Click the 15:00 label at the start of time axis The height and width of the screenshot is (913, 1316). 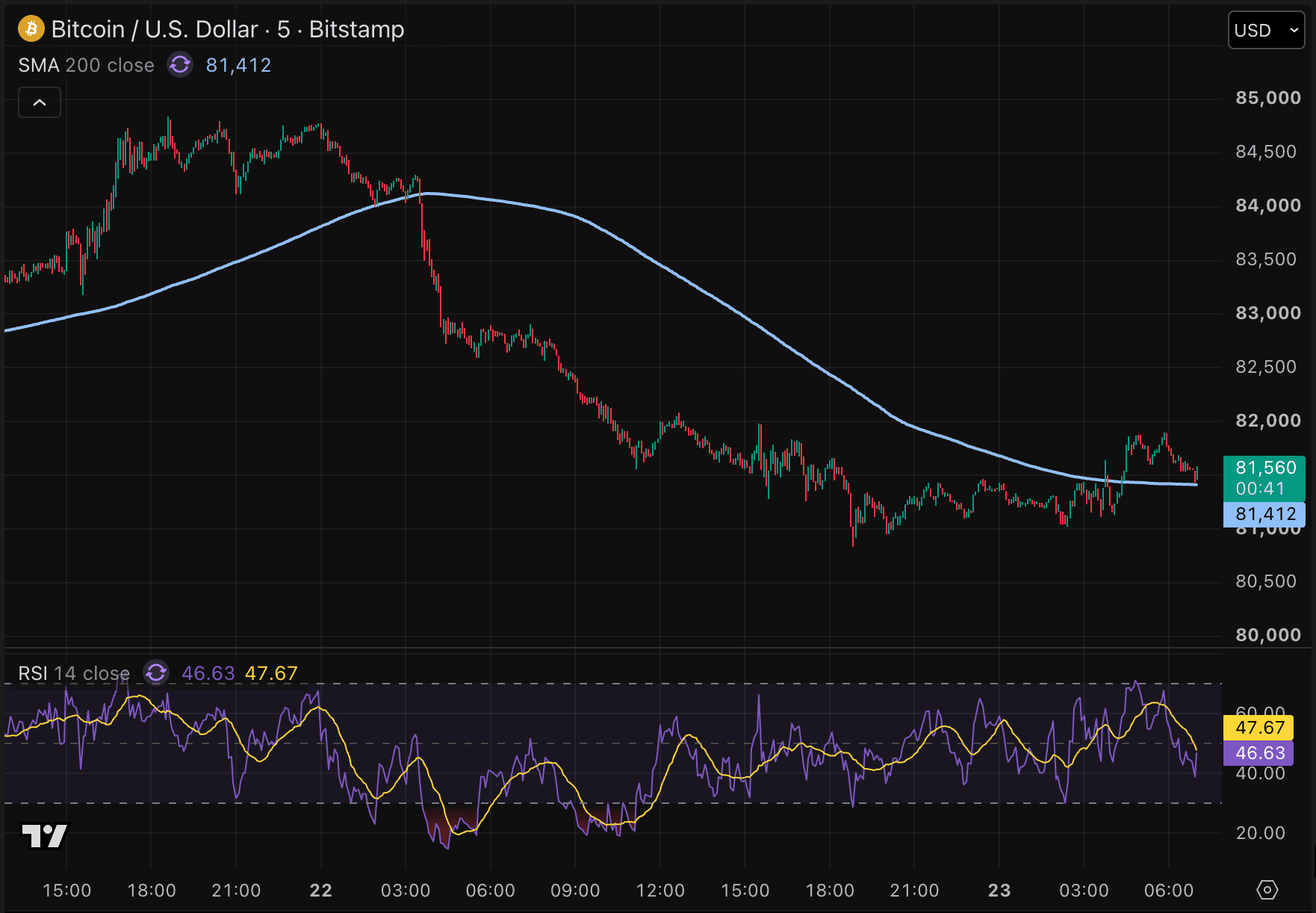coord(66,891)
